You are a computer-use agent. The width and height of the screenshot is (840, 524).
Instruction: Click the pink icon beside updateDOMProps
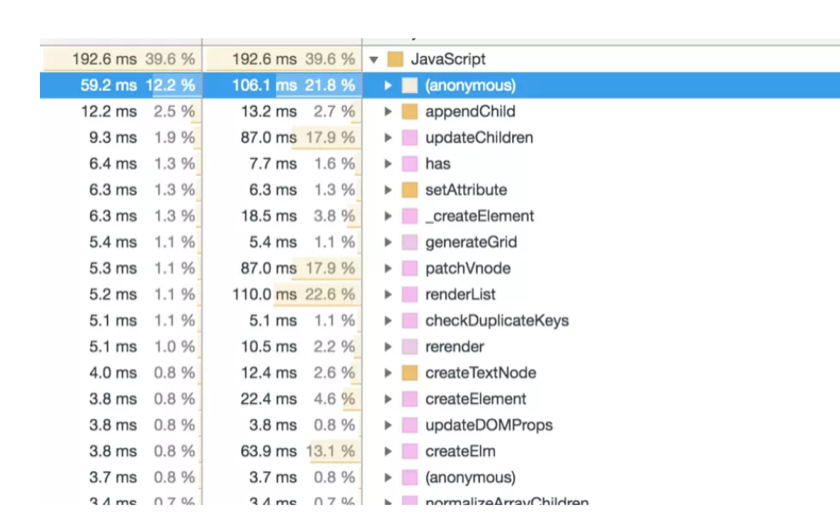[410, 425]
